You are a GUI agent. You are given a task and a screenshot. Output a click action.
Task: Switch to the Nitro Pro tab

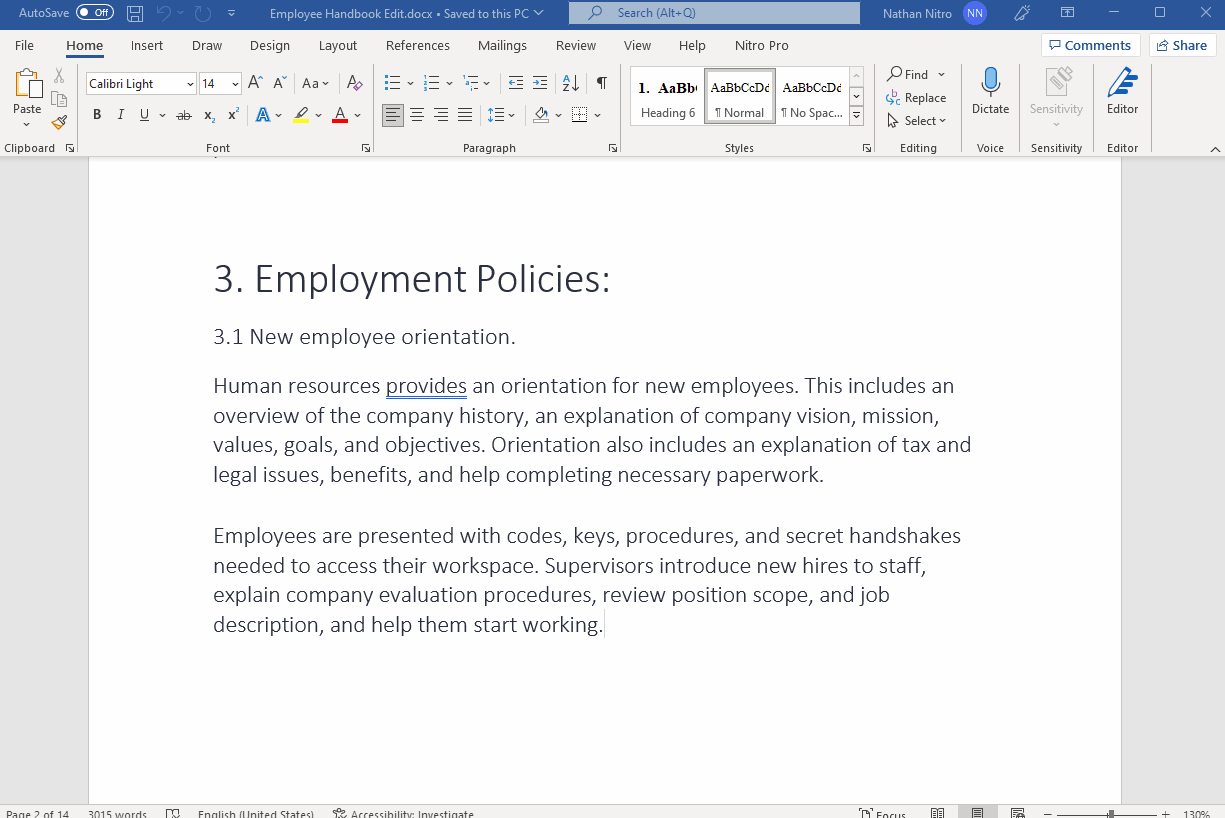coord(761,45)
